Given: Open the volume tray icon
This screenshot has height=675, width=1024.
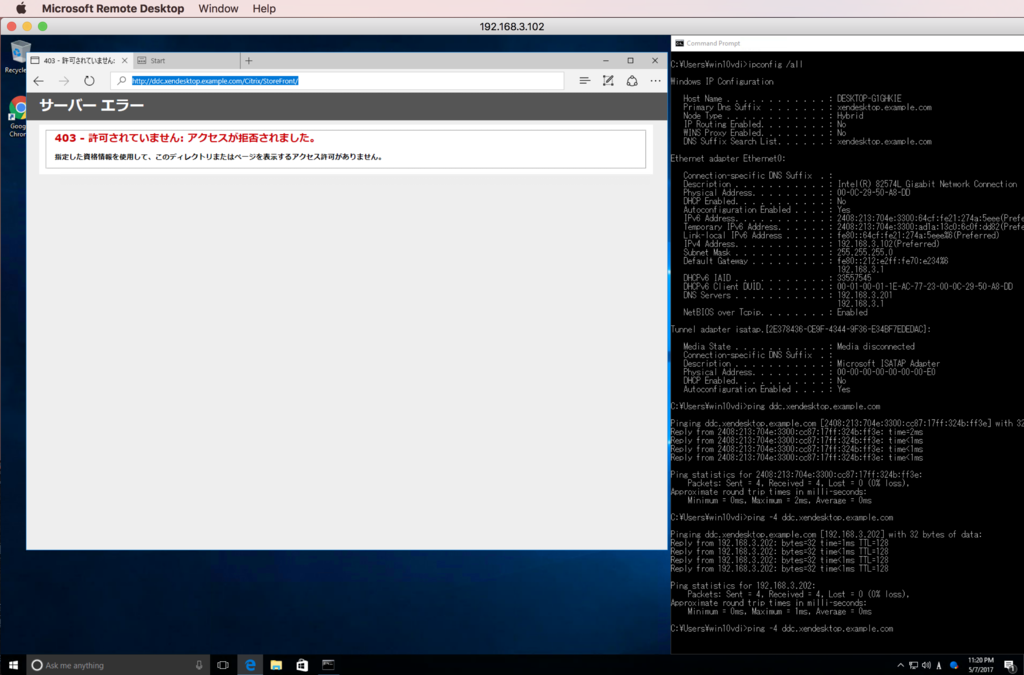Looking at the screenshot, I should (x=926, y=666).
